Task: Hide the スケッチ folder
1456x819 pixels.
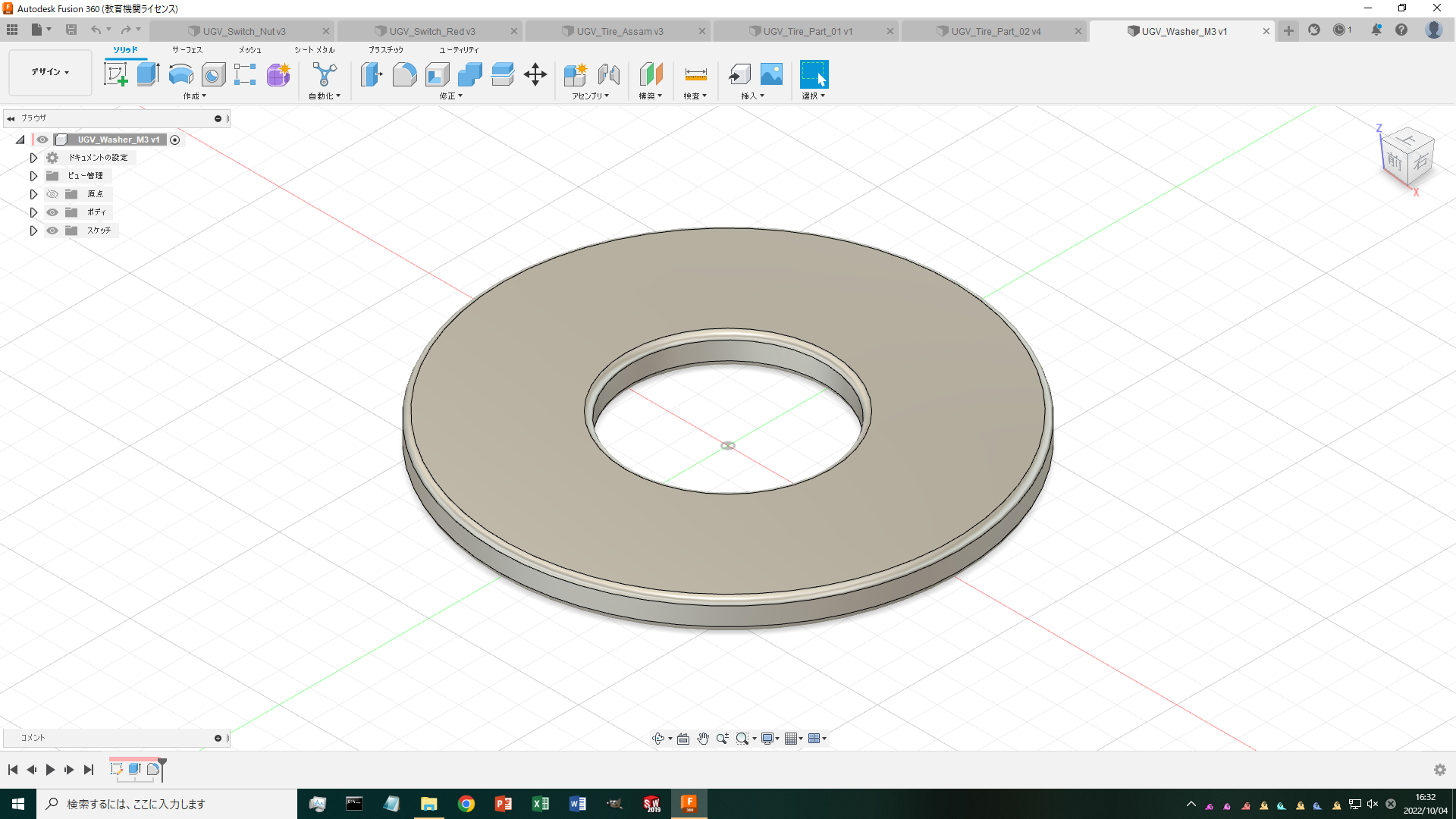Action: point(52,231)
